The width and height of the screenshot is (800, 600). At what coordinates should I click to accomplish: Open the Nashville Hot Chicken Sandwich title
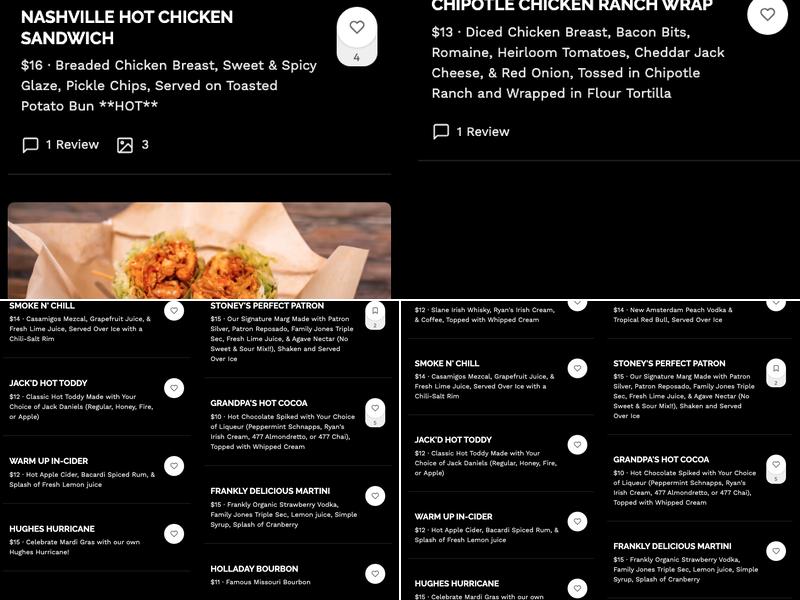[x=127, y=28]
